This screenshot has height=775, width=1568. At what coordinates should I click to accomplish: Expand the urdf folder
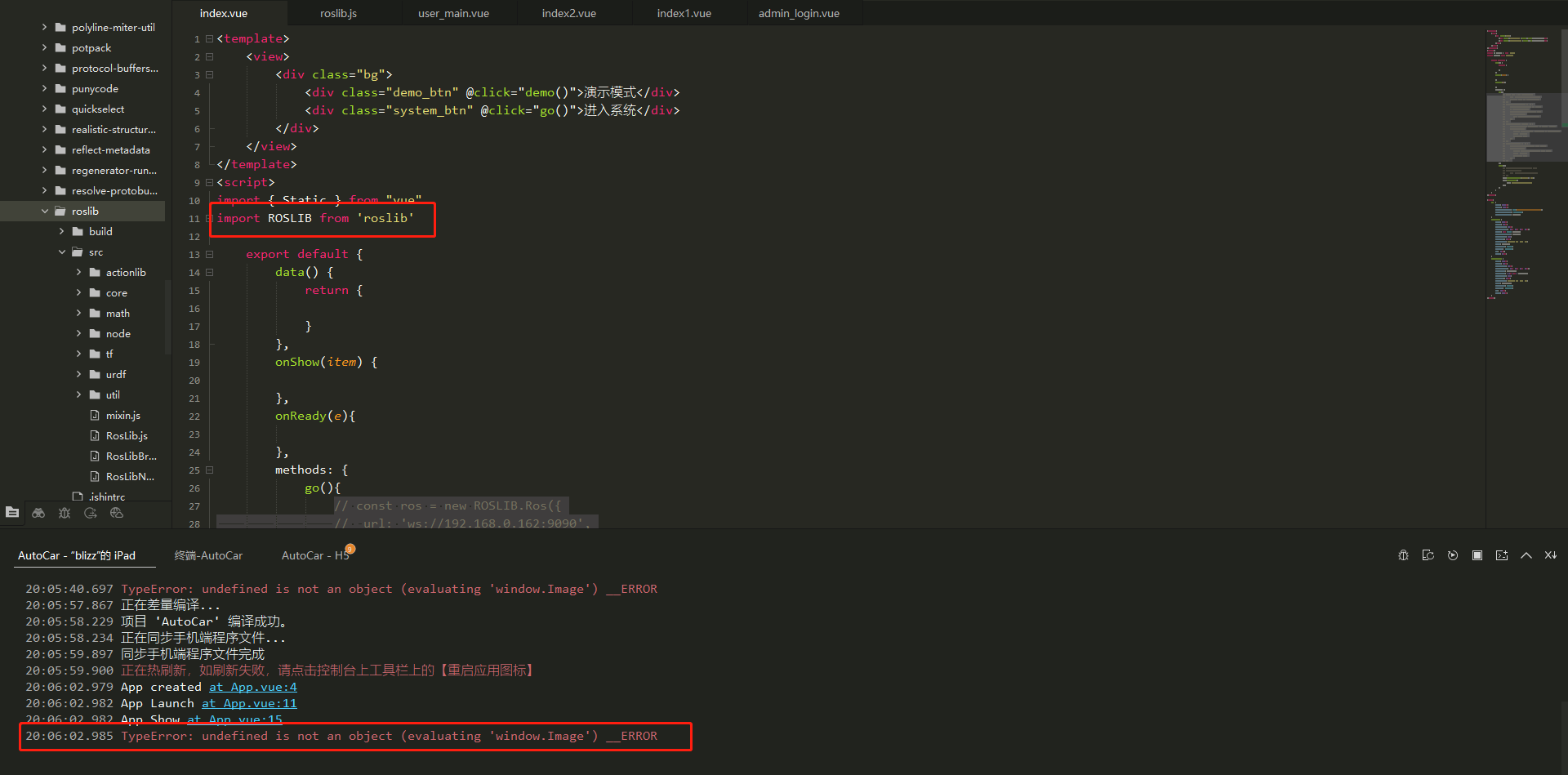[x=78, y=374]
